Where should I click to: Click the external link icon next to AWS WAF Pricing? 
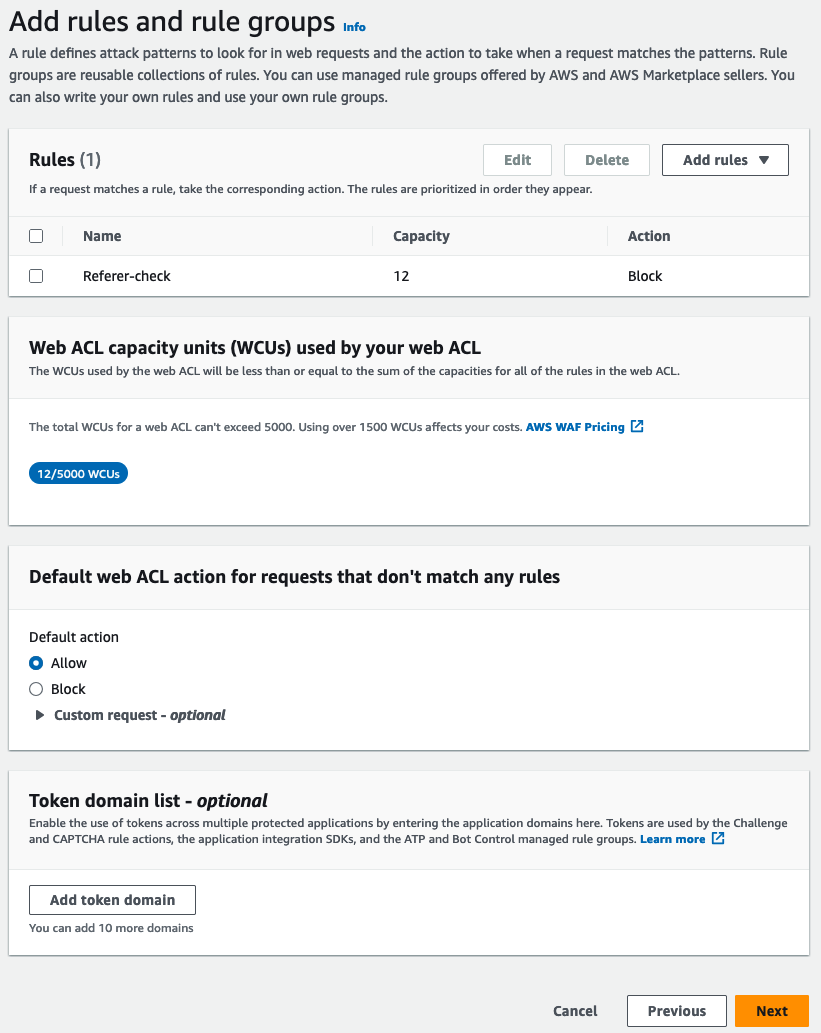638,426
